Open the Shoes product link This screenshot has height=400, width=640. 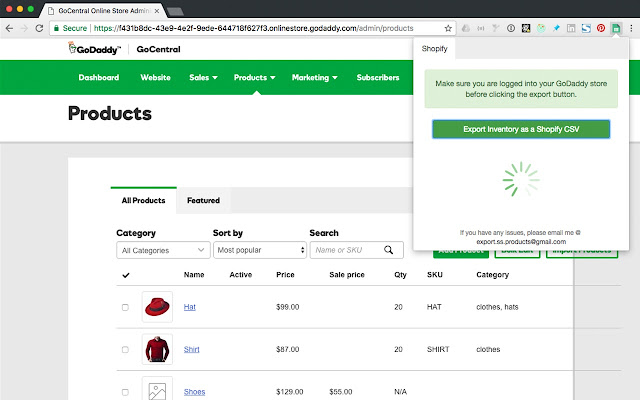point(194,392)
